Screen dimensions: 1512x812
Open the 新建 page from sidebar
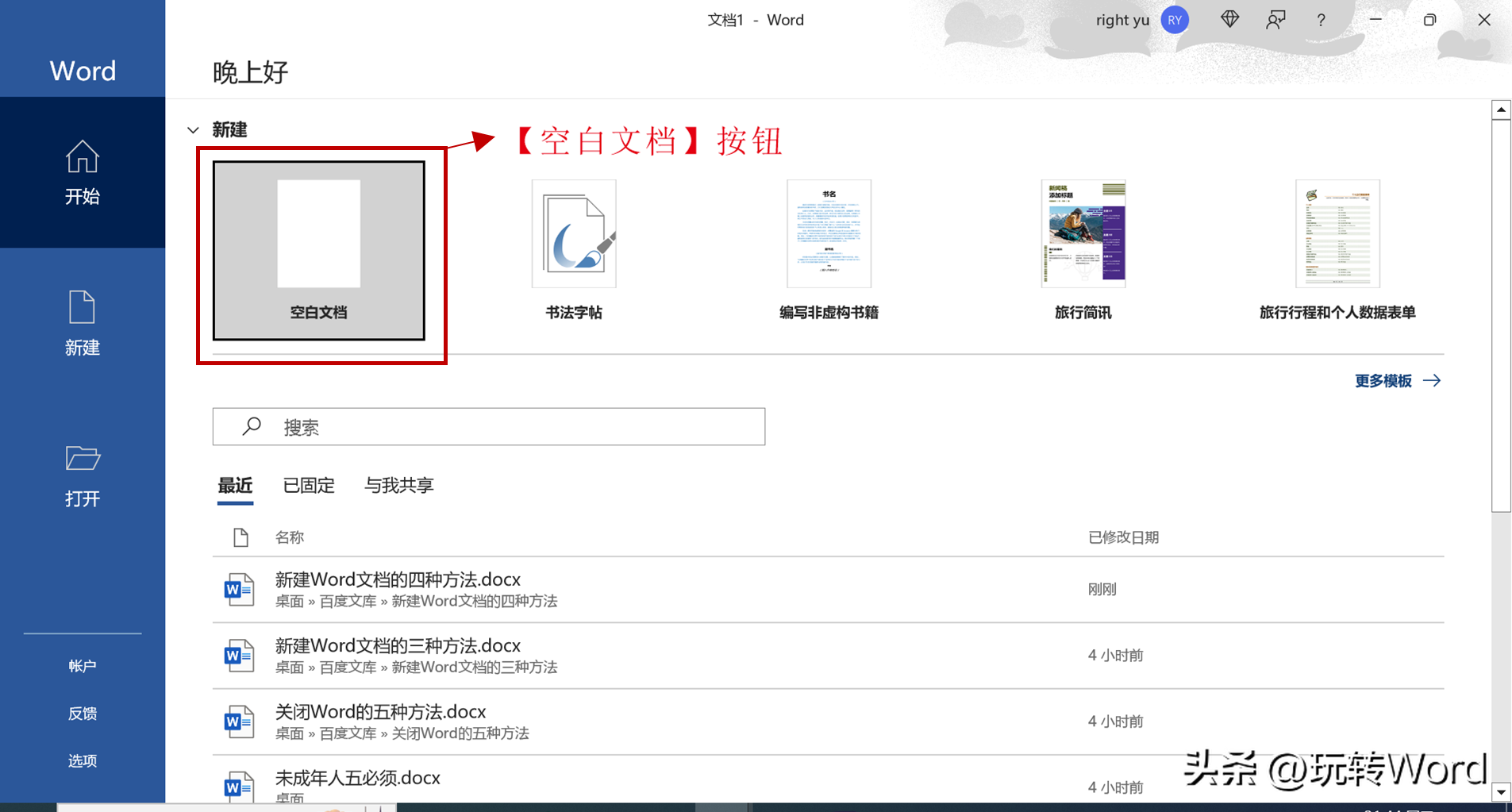click(83, 323)
